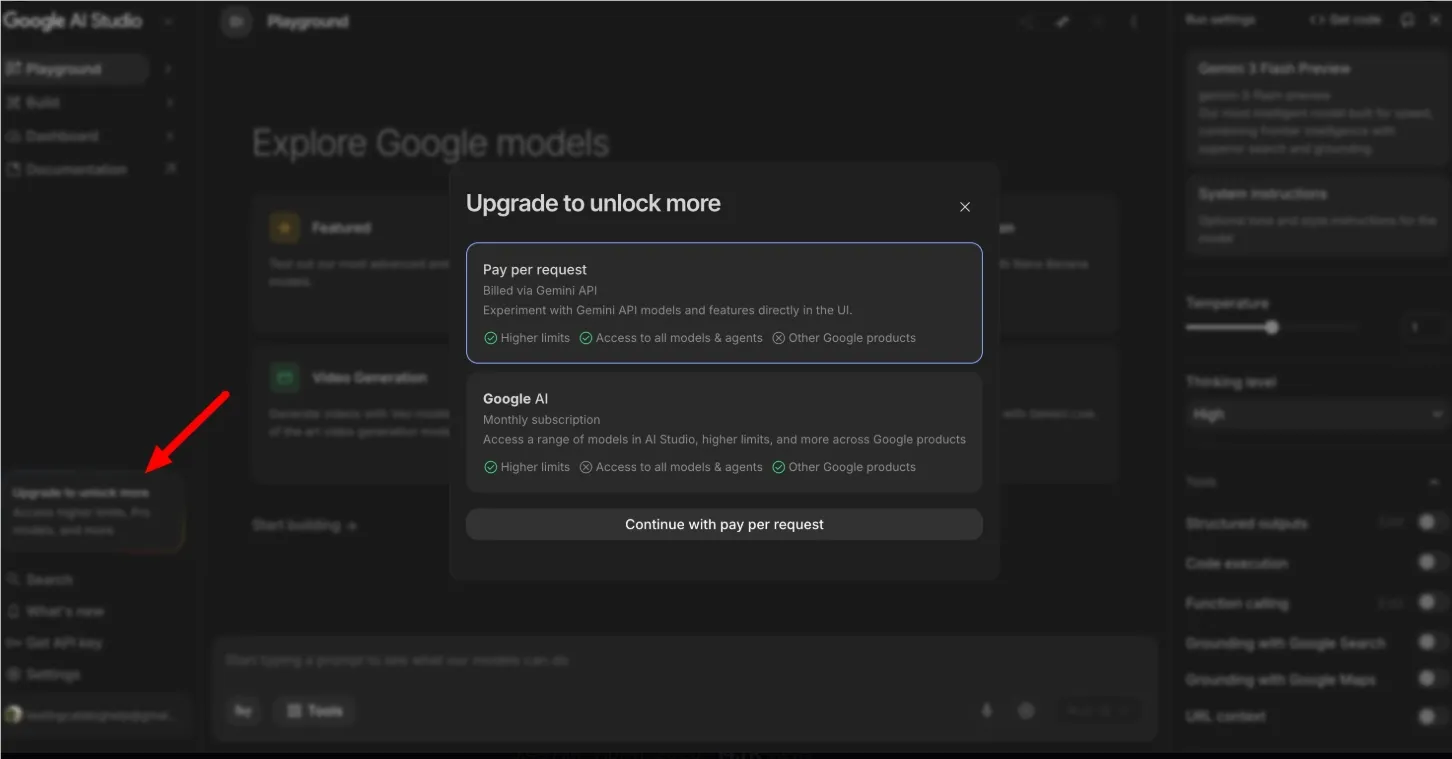Adjust the Temperature slider
This screenshot has height=759, width=1452.
pos(1271,326)
